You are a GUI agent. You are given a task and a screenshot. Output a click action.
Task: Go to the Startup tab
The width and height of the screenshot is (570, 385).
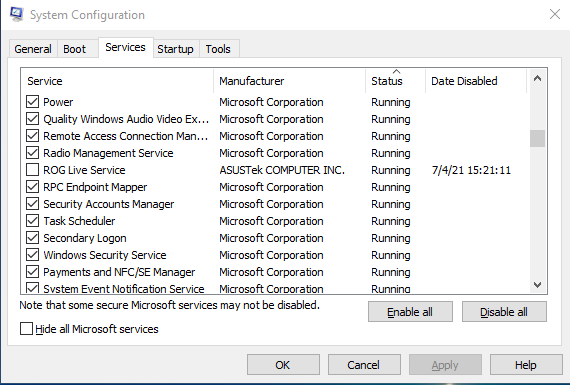click(x=175, y=49)
